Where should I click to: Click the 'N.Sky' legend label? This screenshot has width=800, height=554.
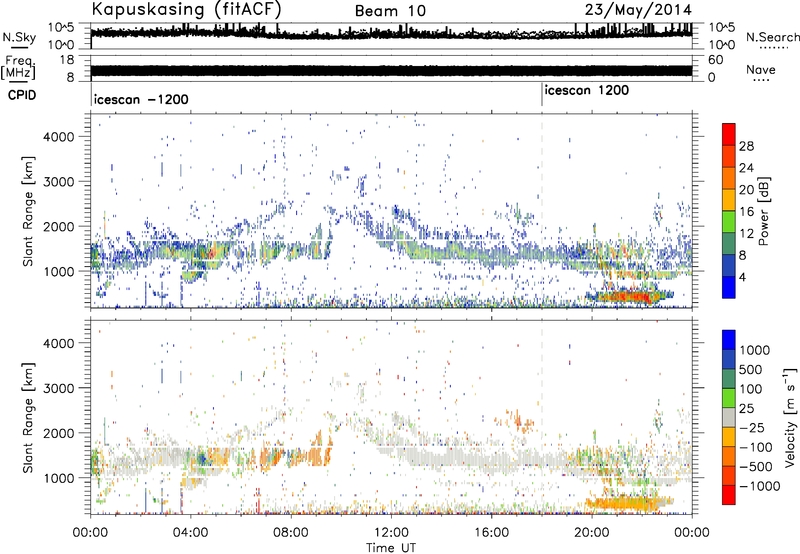(x=19, y=37)
